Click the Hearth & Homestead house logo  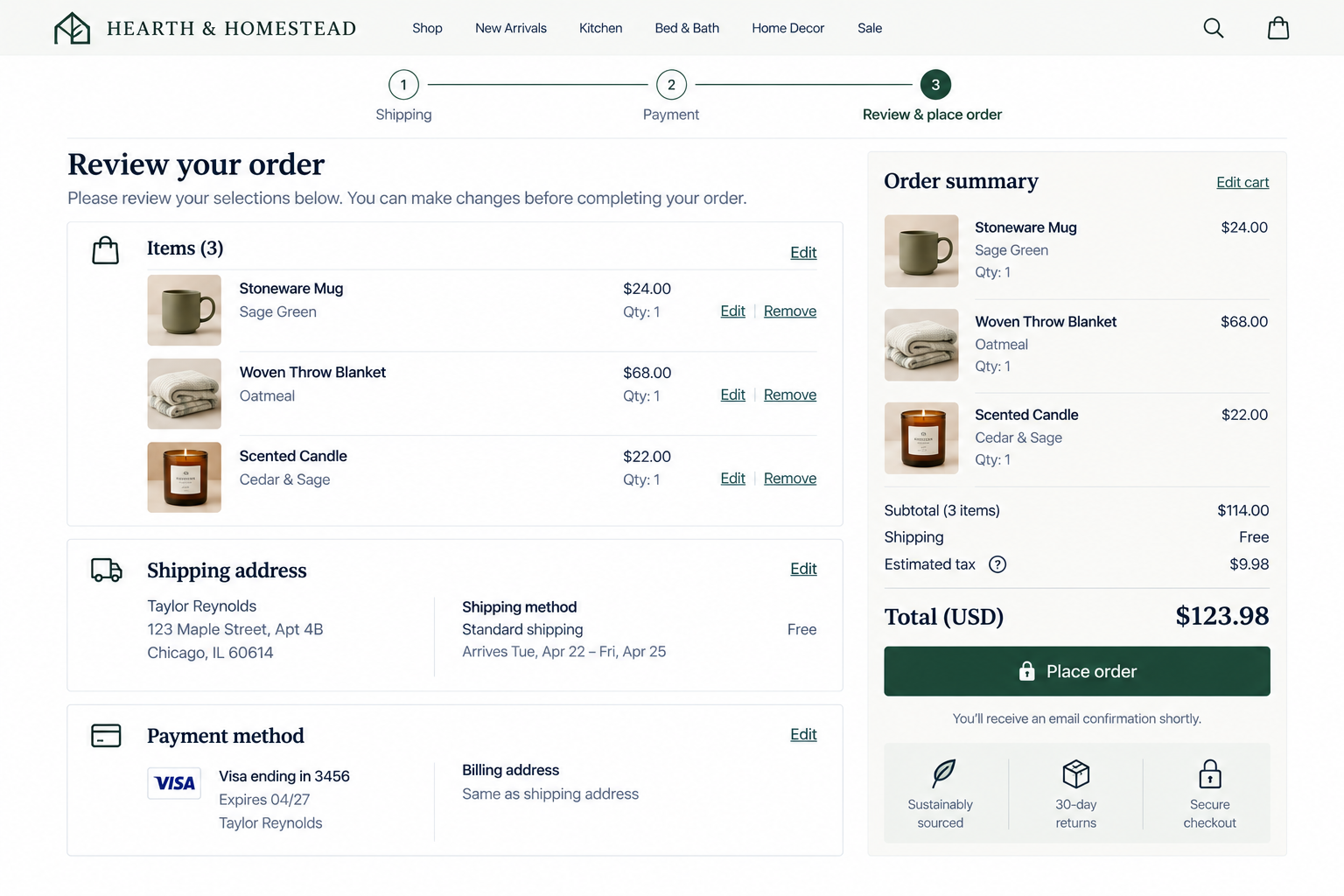point(72,28)
